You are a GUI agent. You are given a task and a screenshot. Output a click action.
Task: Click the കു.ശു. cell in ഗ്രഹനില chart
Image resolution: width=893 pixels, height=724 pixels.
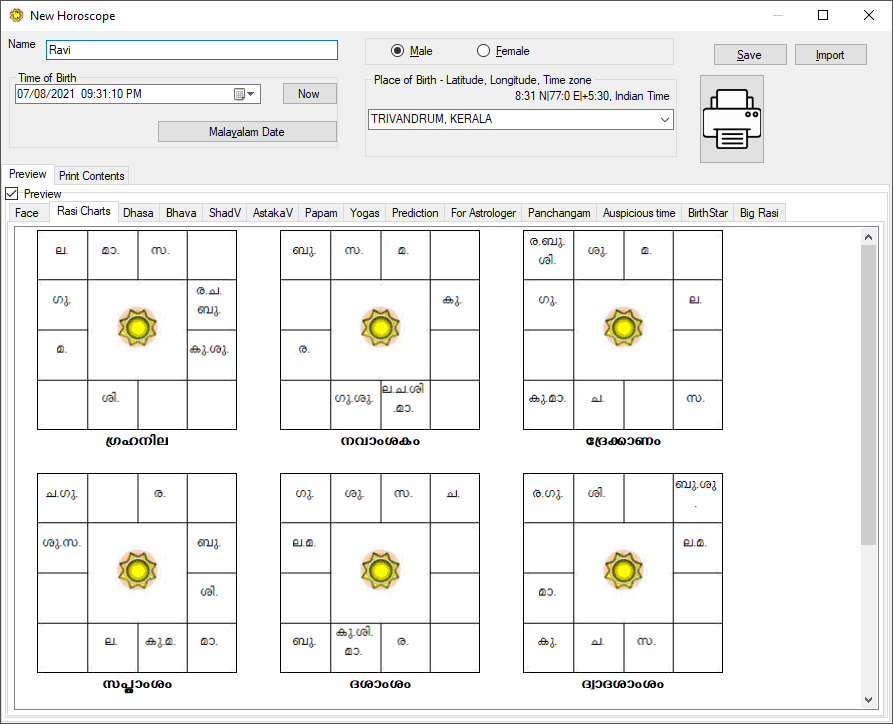pyautogui.click(x=211, y=354)
